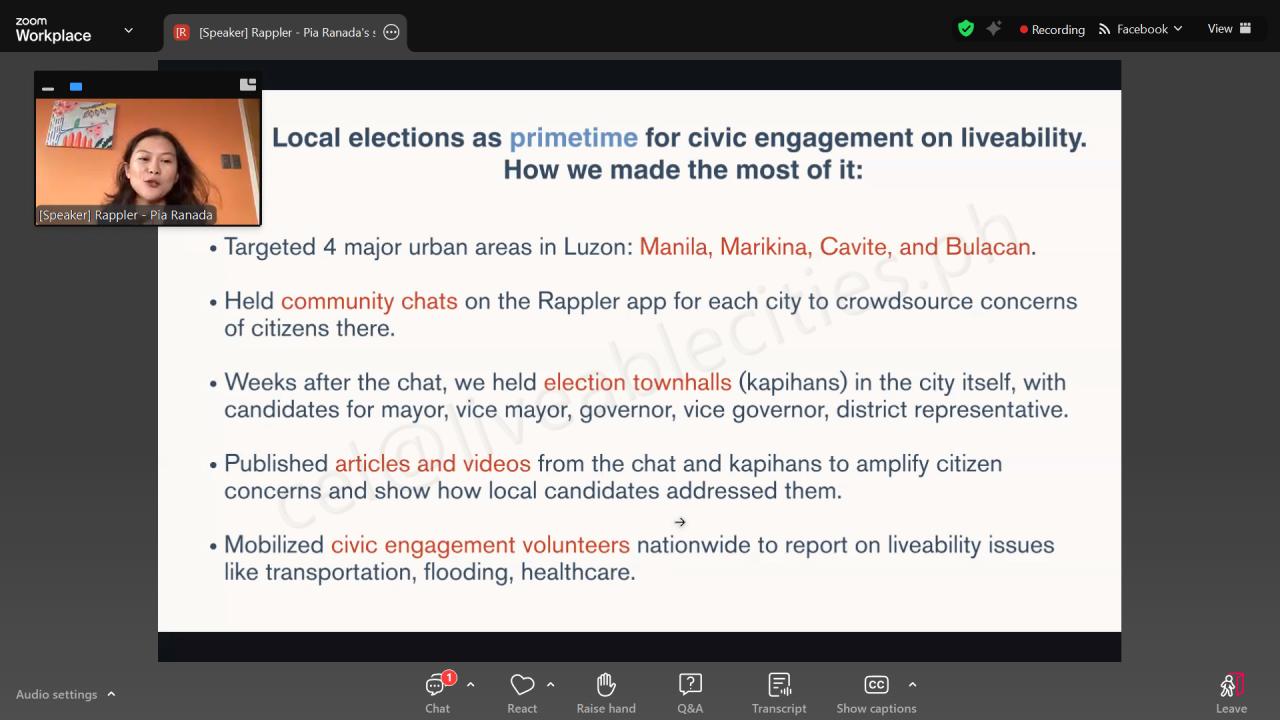This screenshot has width=1280, height=720.
Task: Click the Zoom Workplace logo
Action: click(53, 30)
